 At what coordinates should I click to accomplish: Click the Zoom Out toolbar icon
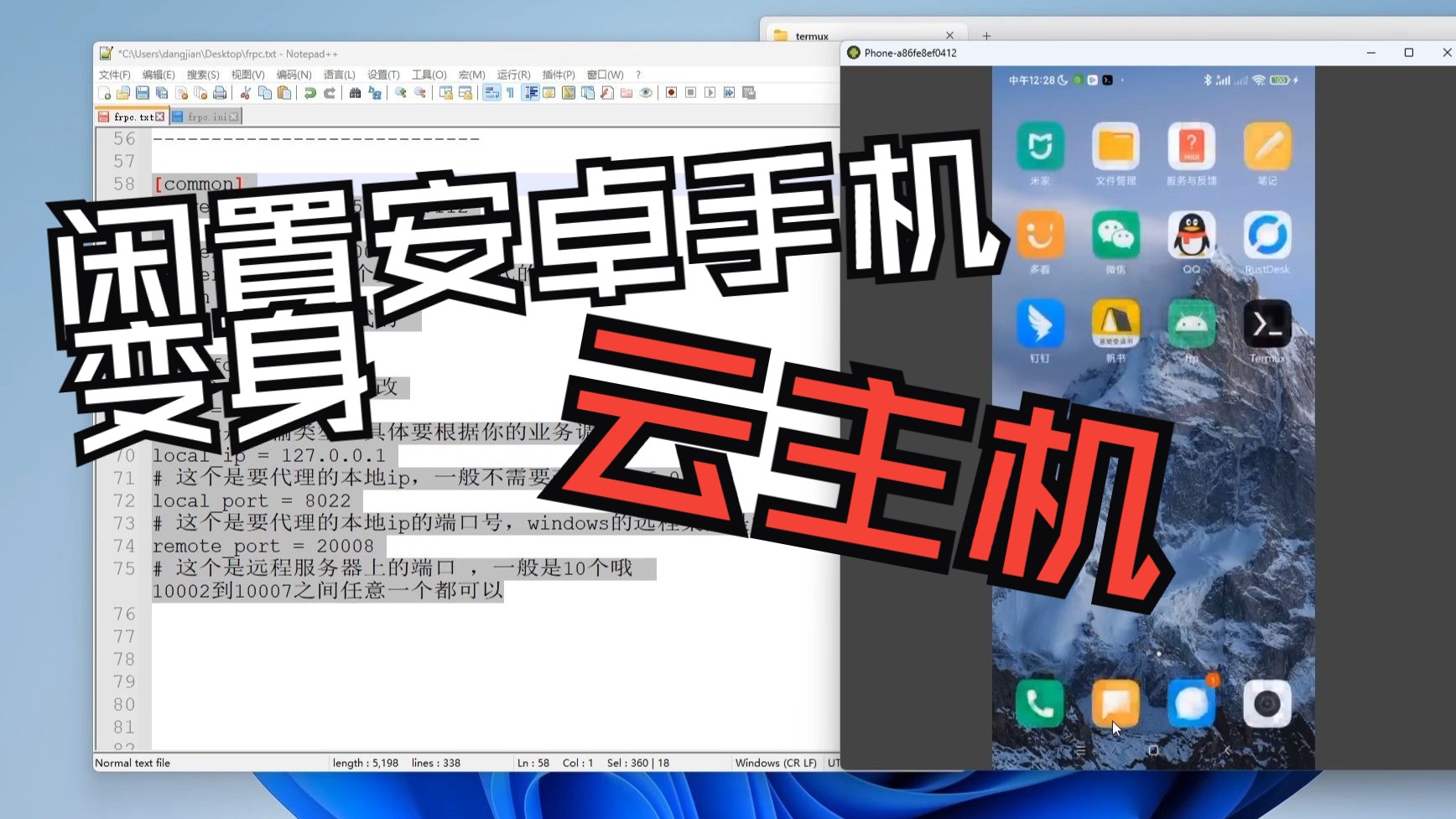click(x=419, y=93)
